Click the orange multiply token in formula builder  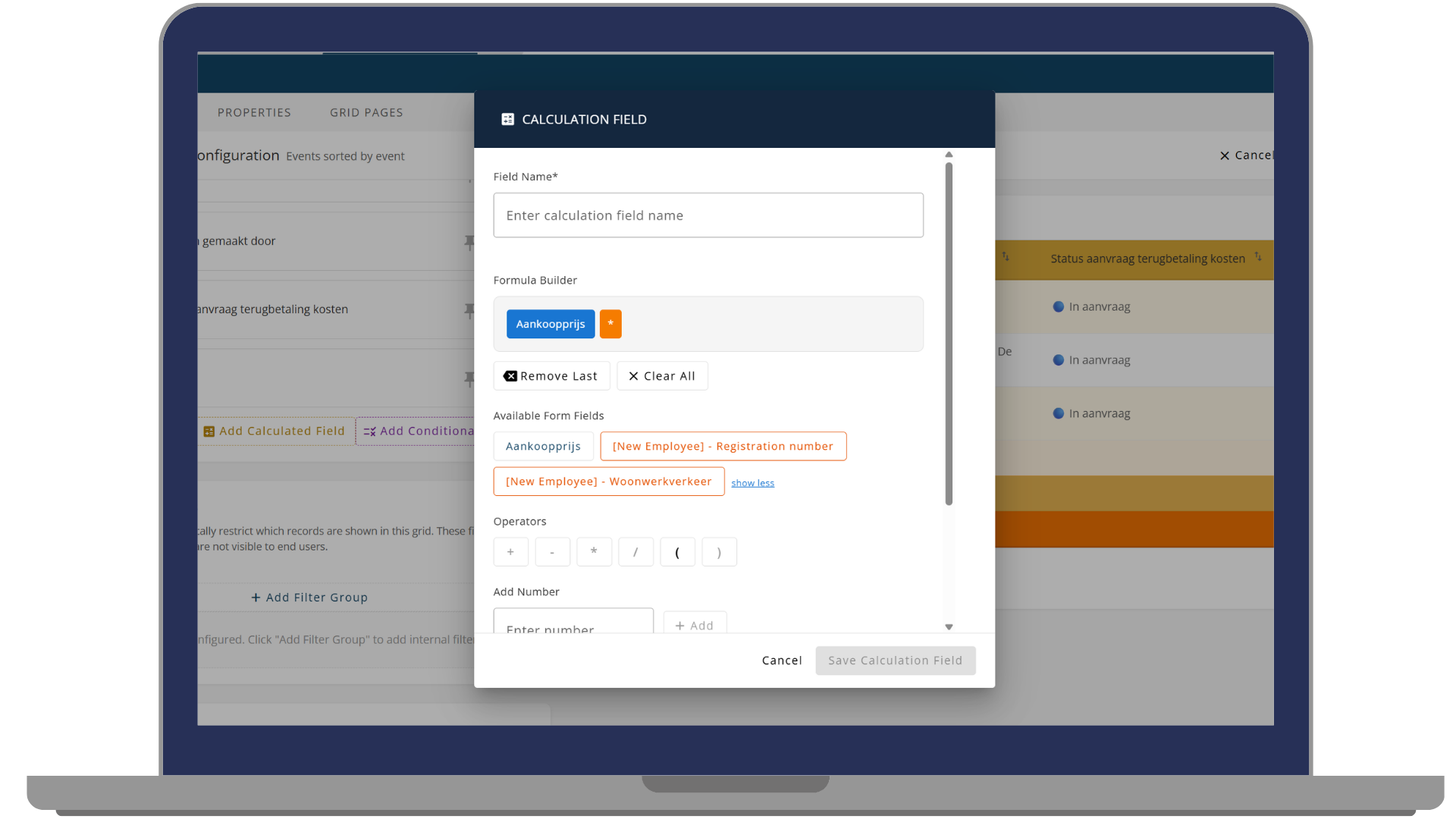610,324
